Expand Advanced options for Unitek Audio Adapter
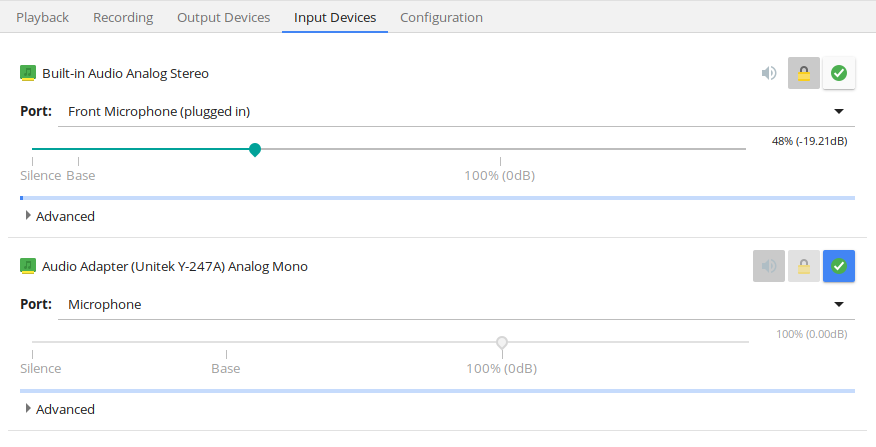 click(60, 410)
